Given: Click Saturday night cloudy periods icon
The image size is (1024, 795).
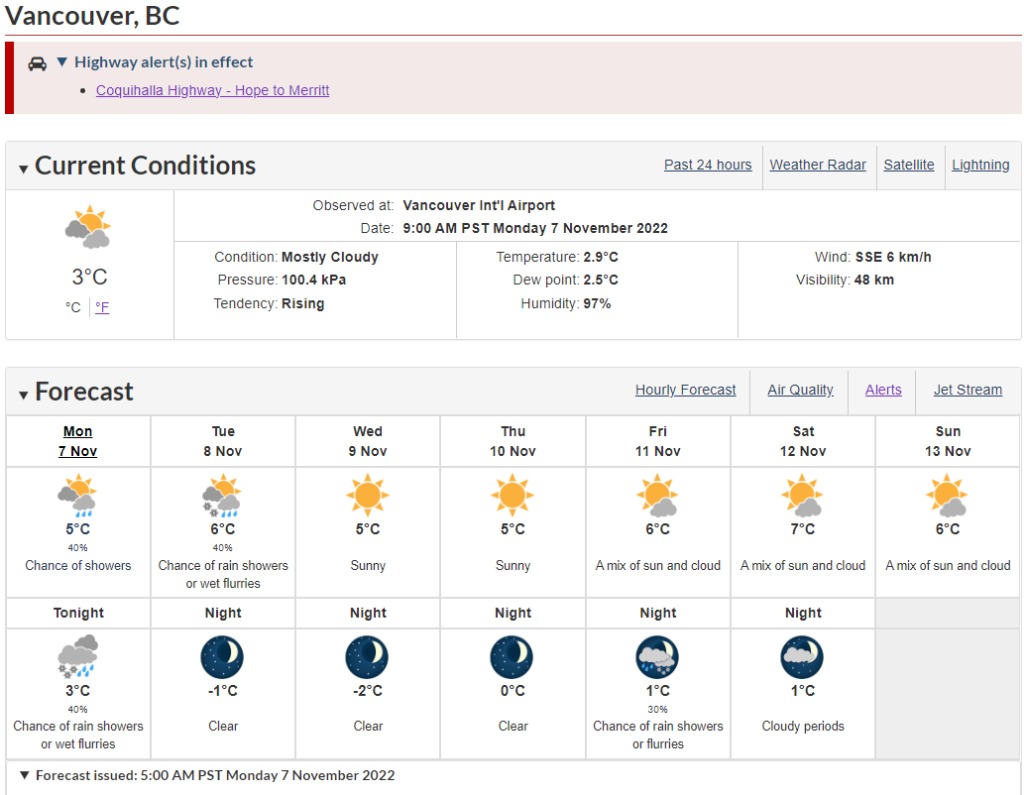Looking at the screenshot, I should 802,657.
